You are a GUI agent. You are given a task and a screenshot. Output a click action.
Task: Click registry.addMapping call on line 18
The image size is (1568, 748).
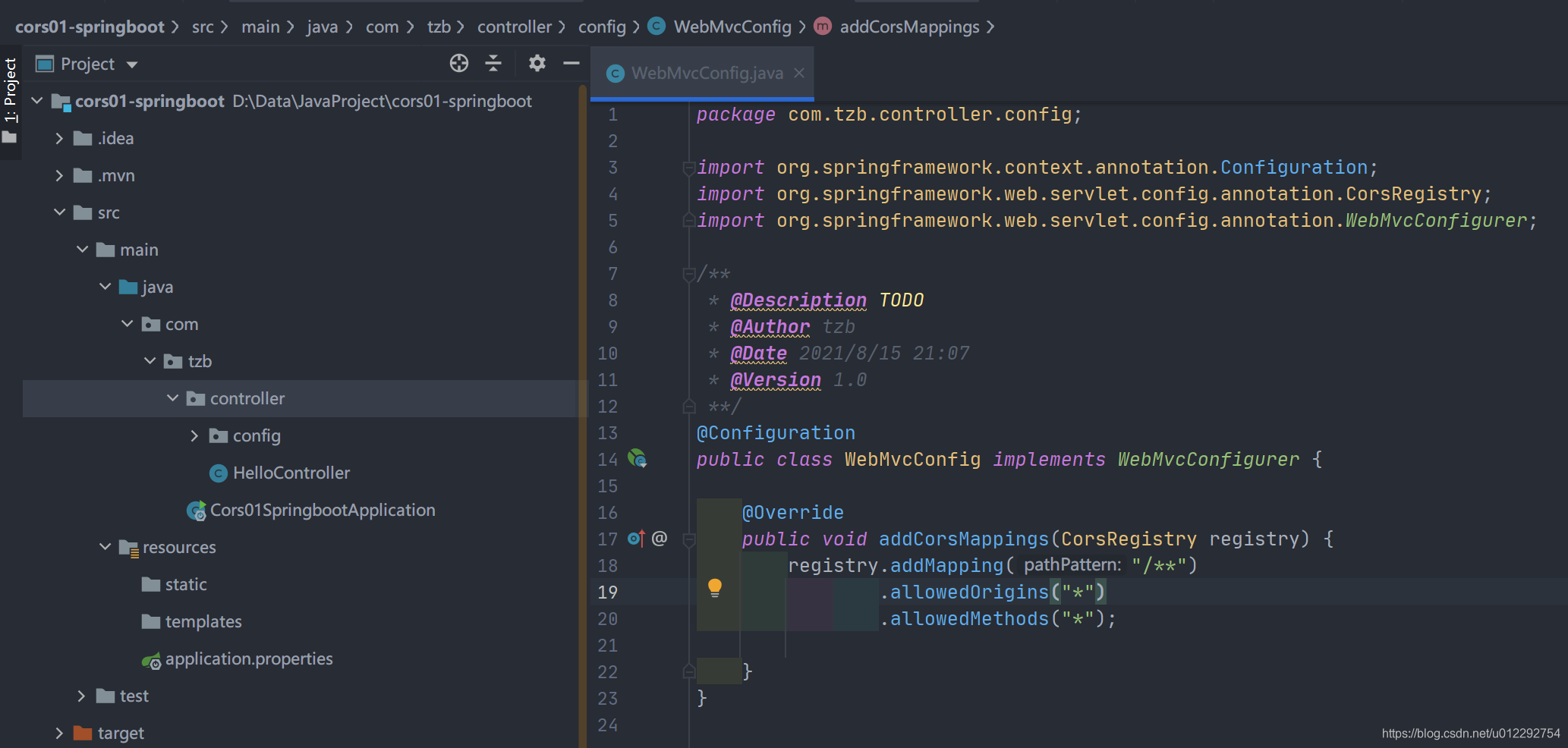coord(896,565)
